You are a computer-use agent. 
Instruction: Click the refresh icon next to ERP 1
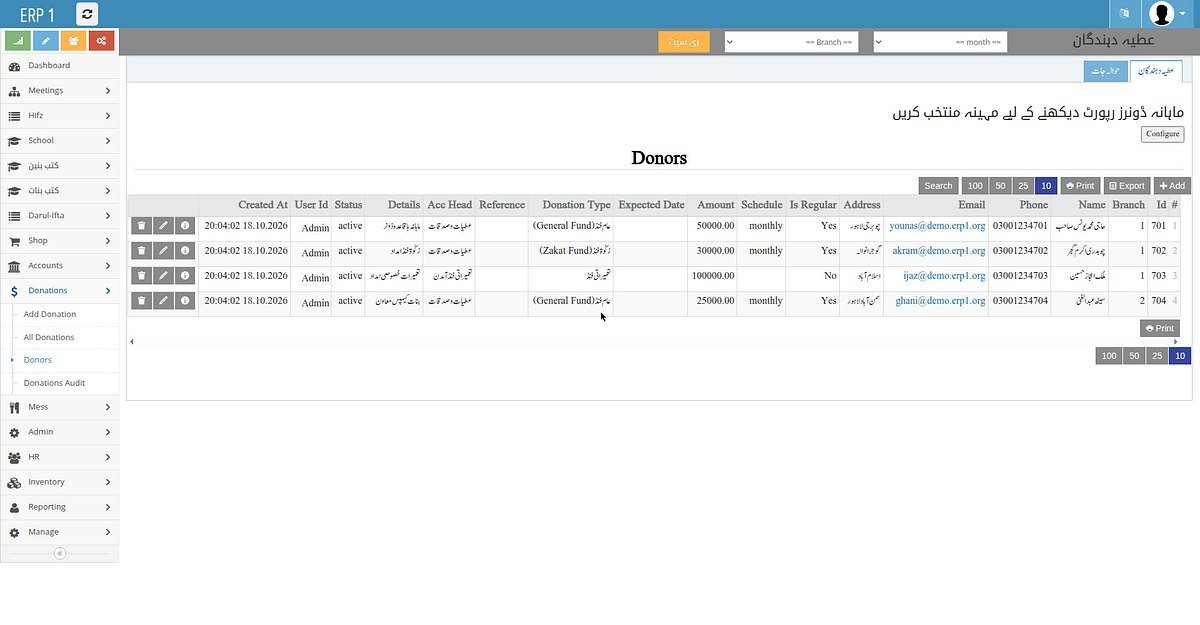pyautogui.click(x=87, y=14)
